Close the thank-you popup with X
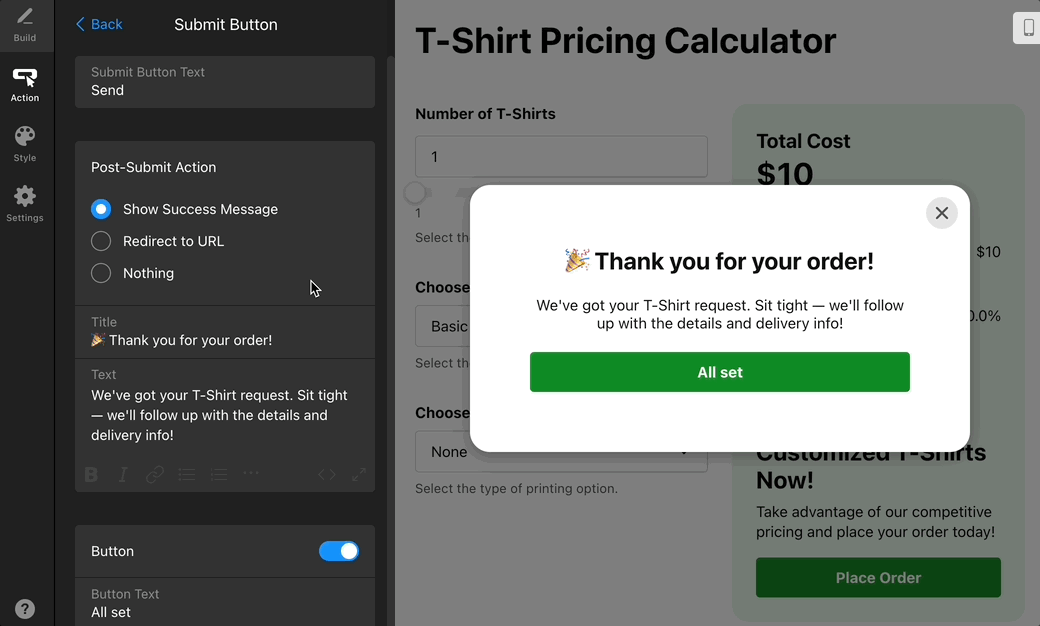This screenshot has height=626, width=1040. click(941, 213)
